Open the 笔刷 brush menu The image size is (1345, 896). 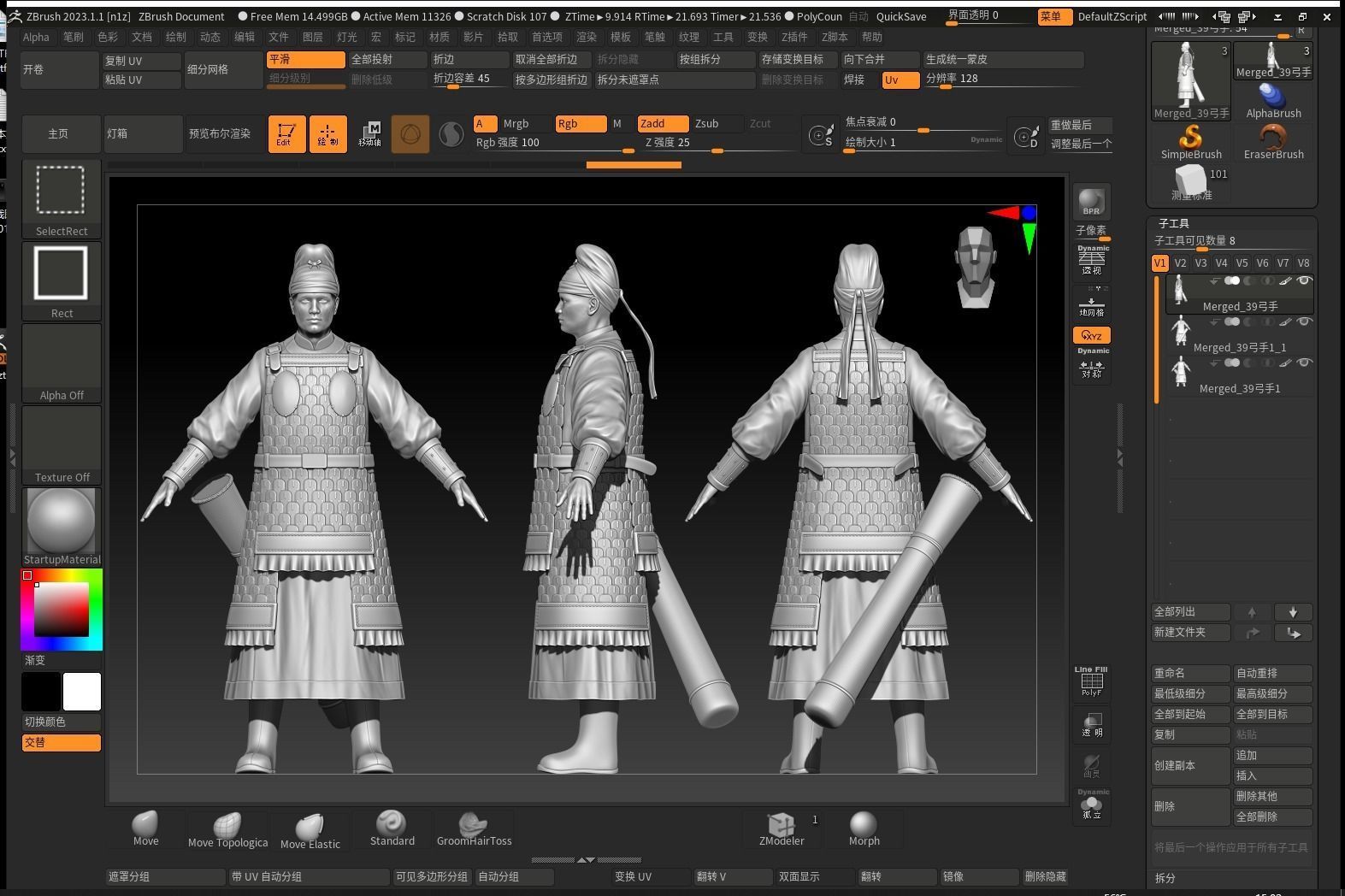click(74, 38)
